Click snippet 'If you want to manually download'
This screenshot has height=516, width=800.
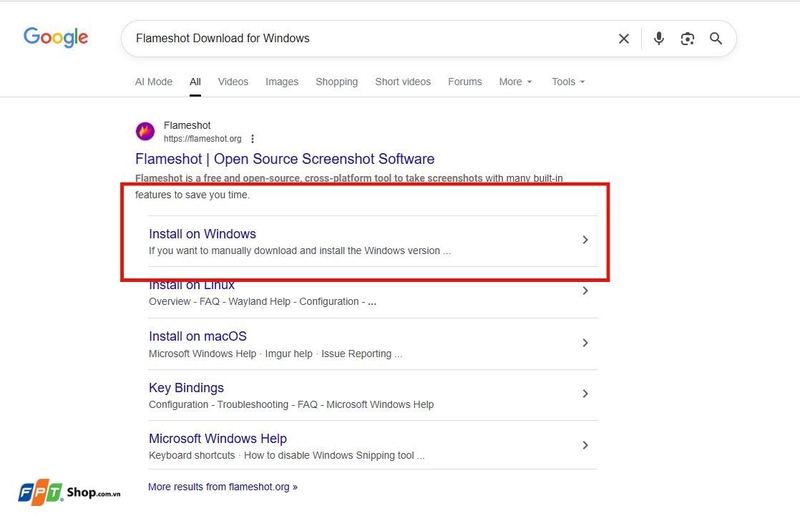point(300,251)
